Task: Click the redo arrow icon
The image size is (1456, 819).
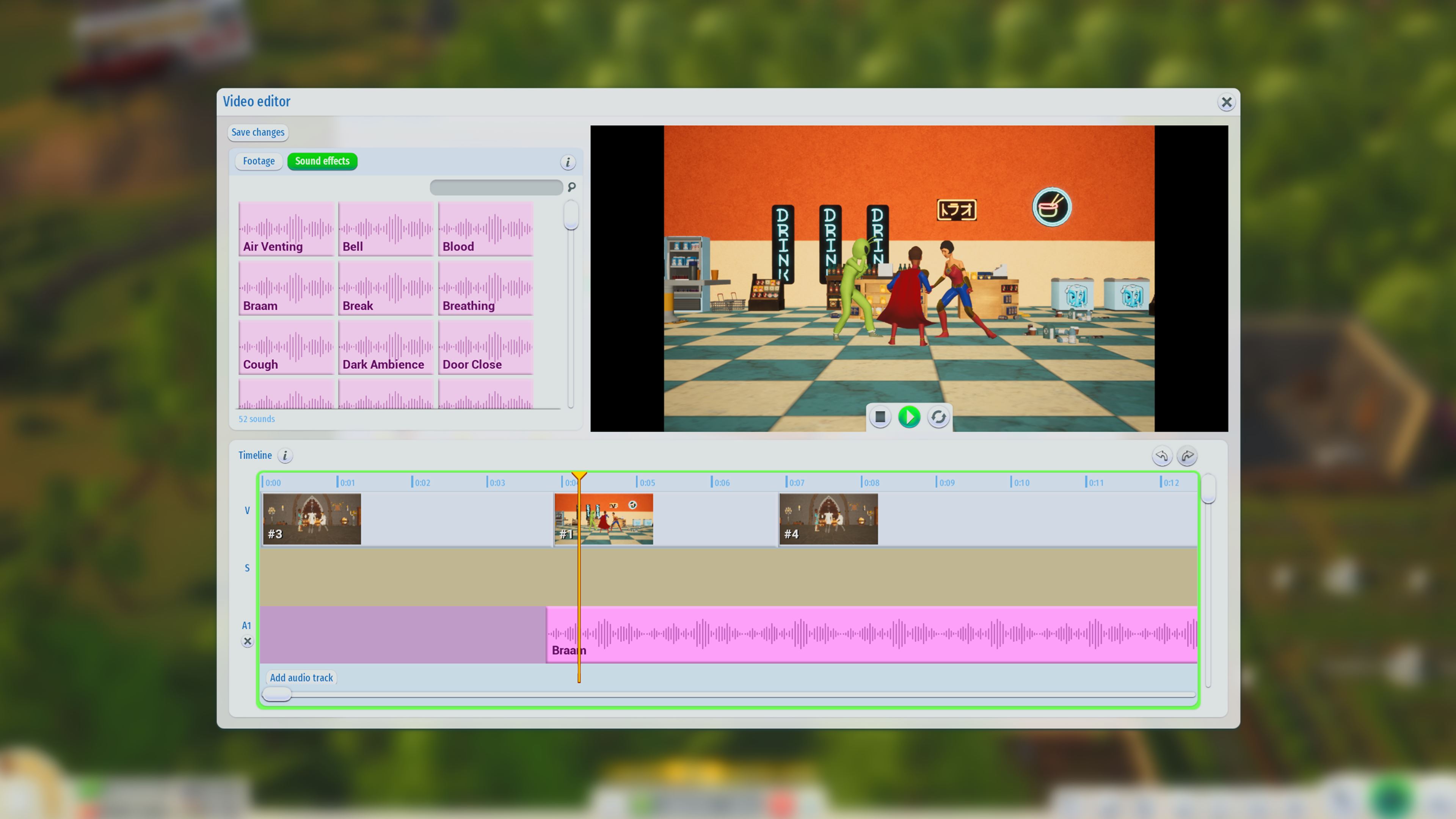Action: tap(1187, 455)
